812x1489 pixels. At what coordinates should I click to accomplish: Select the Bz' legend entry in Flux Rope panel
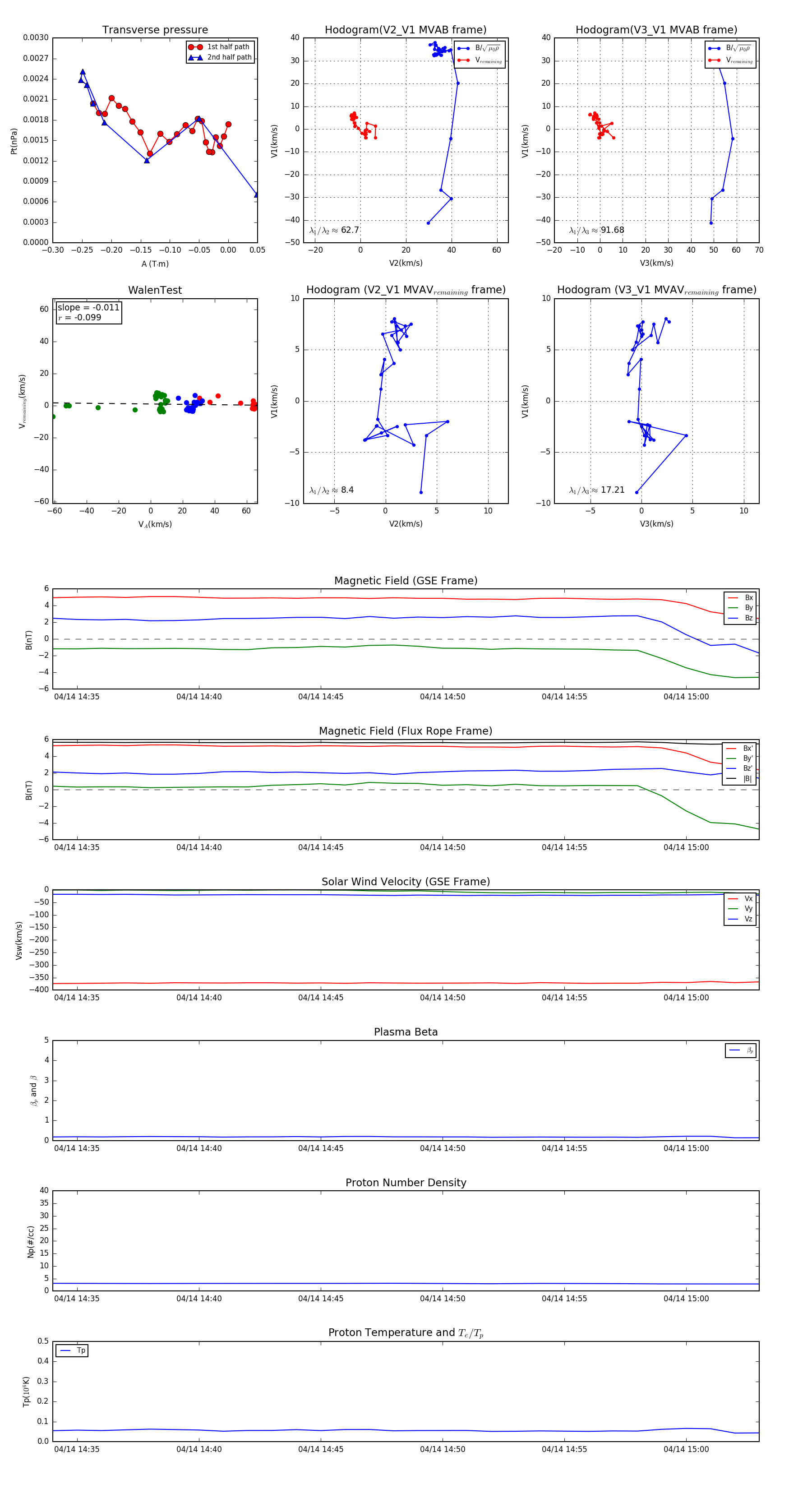[x=739, y=768]
